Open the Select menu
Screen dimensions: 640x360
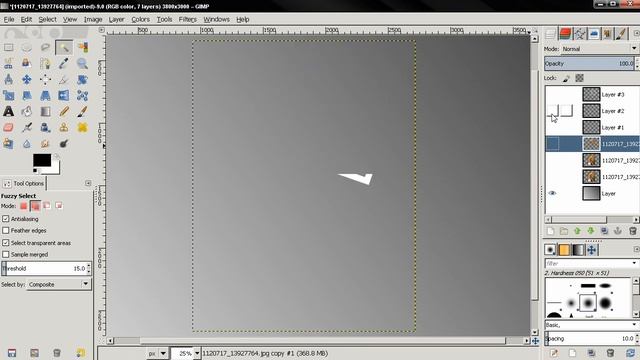47,19
